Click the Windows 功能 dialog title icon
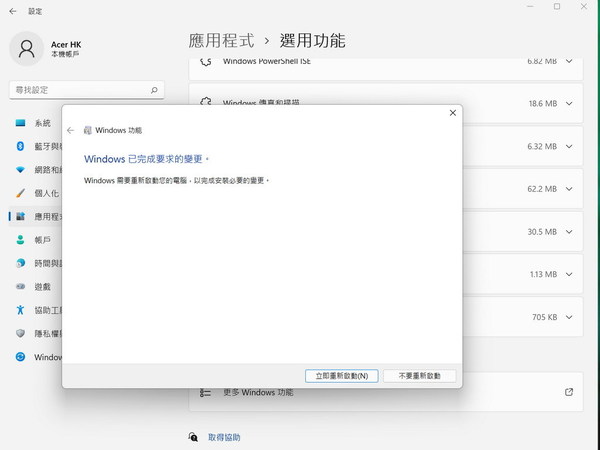The image size is (600, 450). point(88,130)
